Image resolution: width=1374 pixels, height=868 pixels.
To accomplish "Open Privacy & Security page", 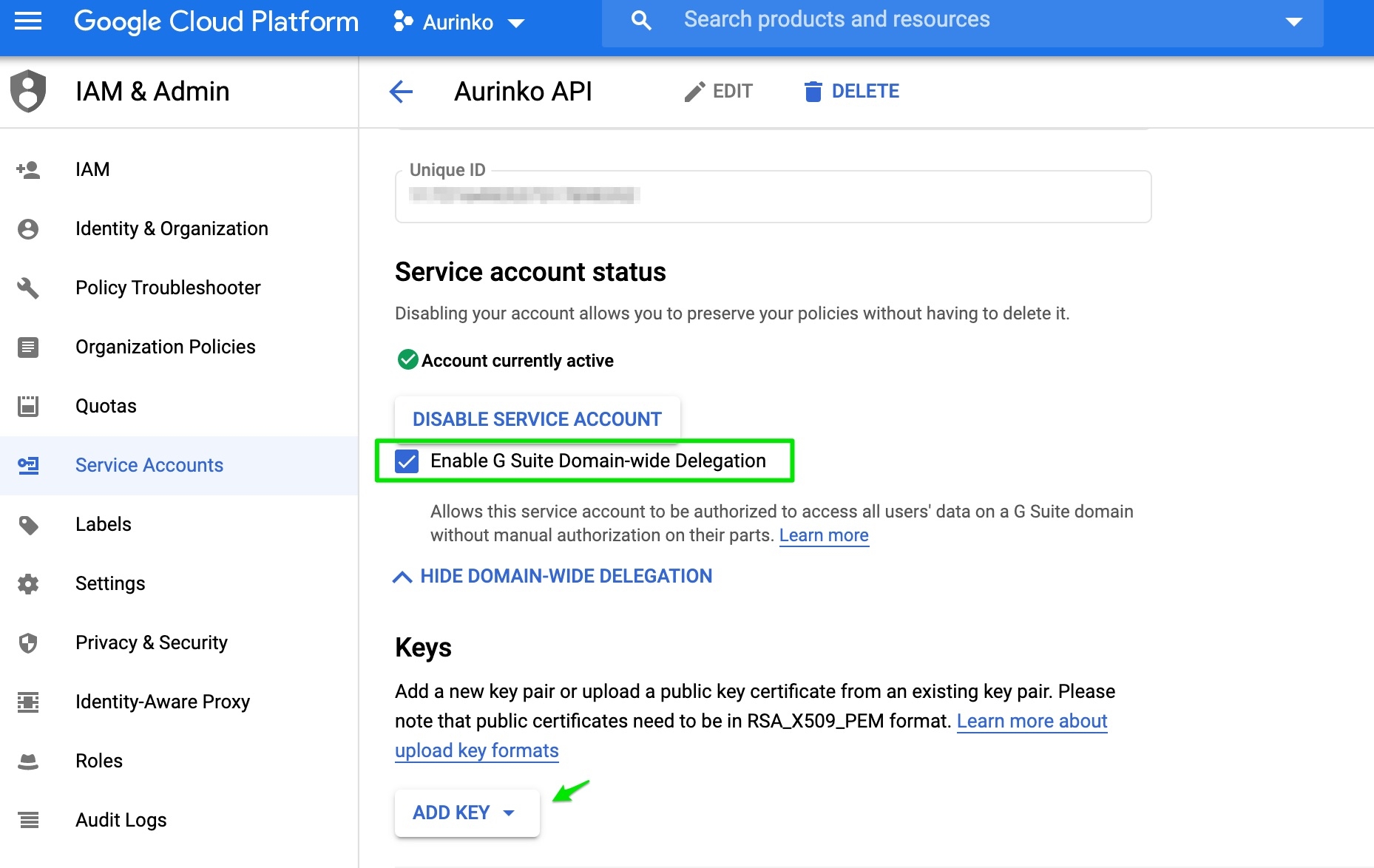I will pyautogui.click(x=179, y=642).
